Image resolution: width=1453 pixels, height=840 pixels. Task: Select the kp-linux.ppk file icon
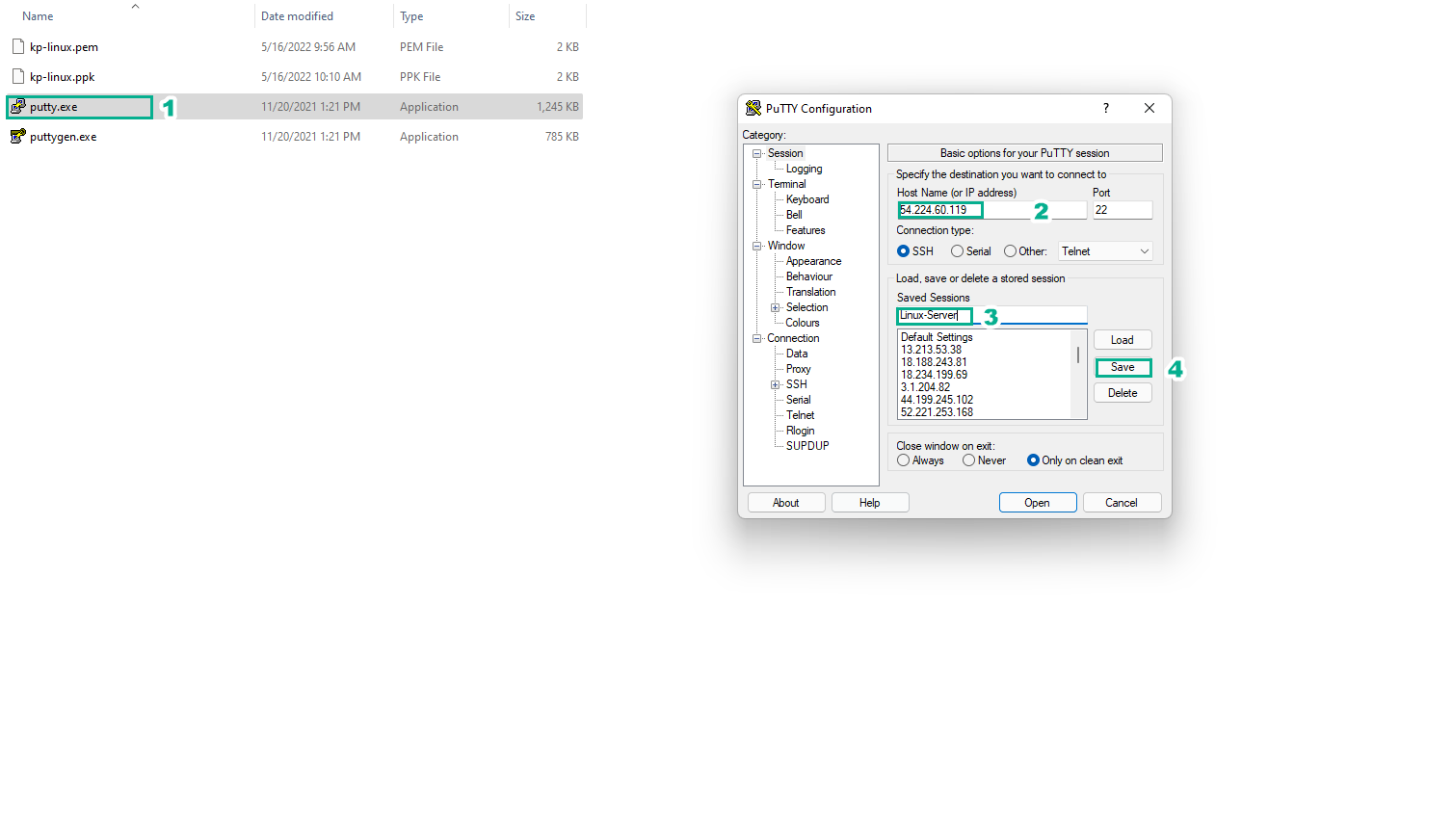pos(17,76)
